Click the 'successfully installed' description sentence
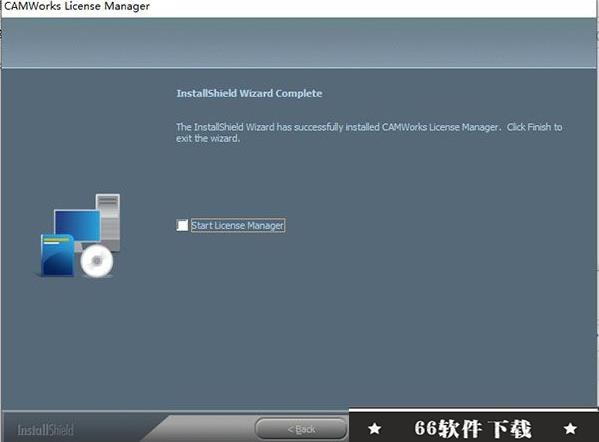The width and height of the screenshot is (599, 442). (x=338, y=127)
